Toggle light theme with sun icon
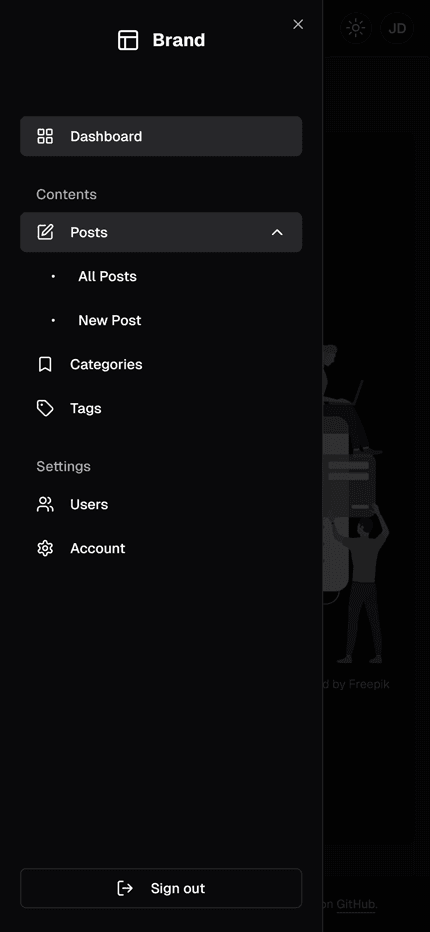This screenshot has height=932, width=430. (356, 28)
